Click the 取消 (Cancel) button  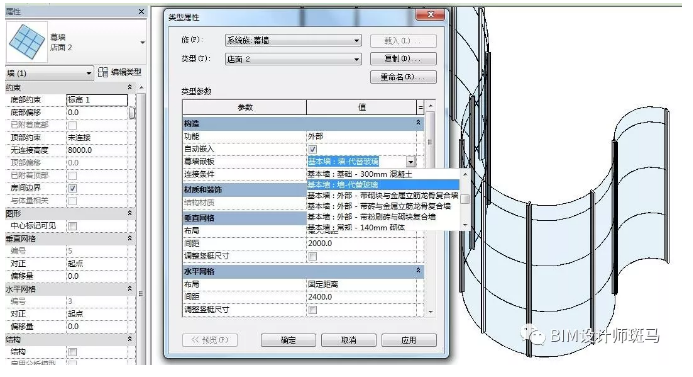(x=348, y=340)
